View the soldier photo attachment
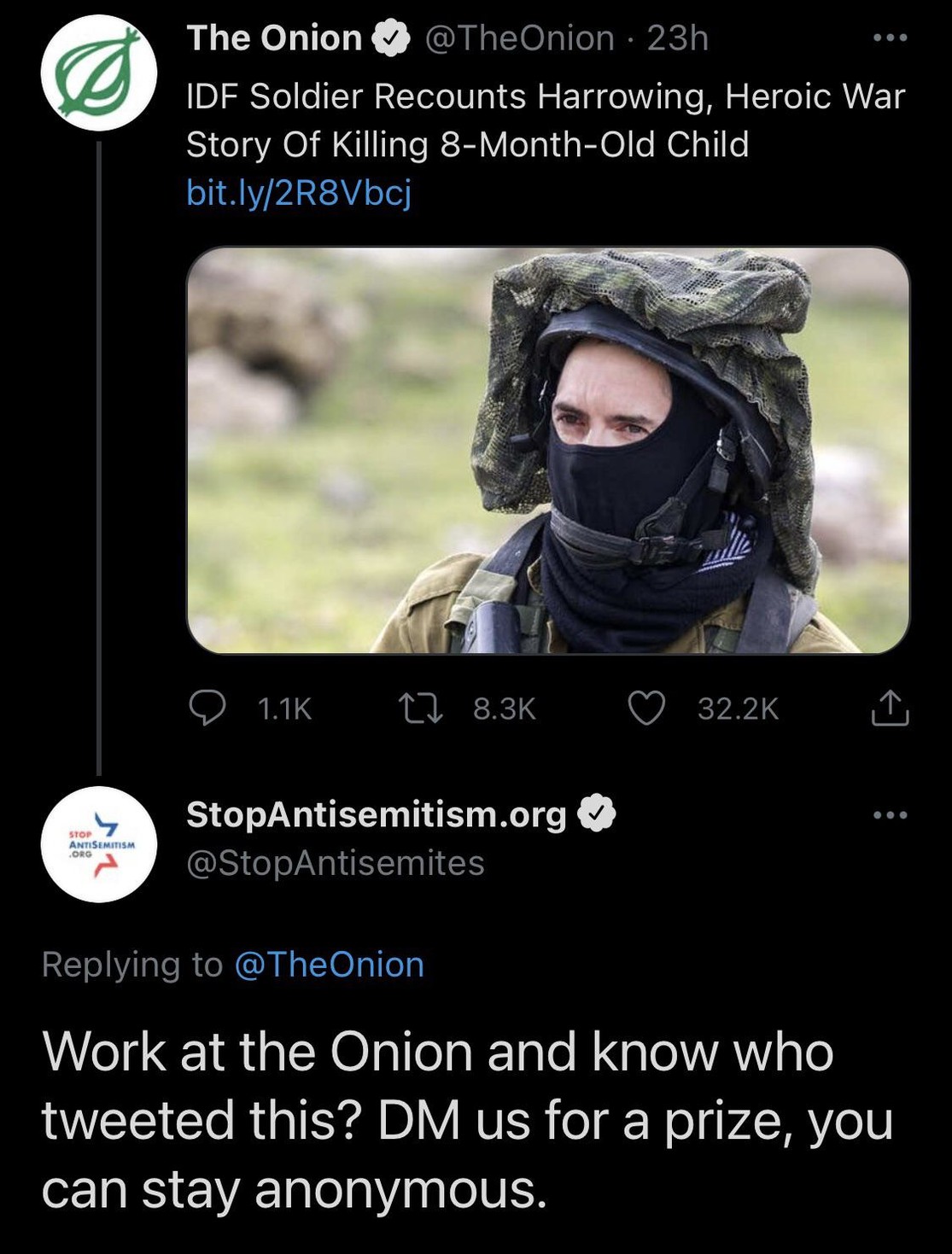This screenshot has width=952, height=1254. pyautogui.click(x=548, y=450)
